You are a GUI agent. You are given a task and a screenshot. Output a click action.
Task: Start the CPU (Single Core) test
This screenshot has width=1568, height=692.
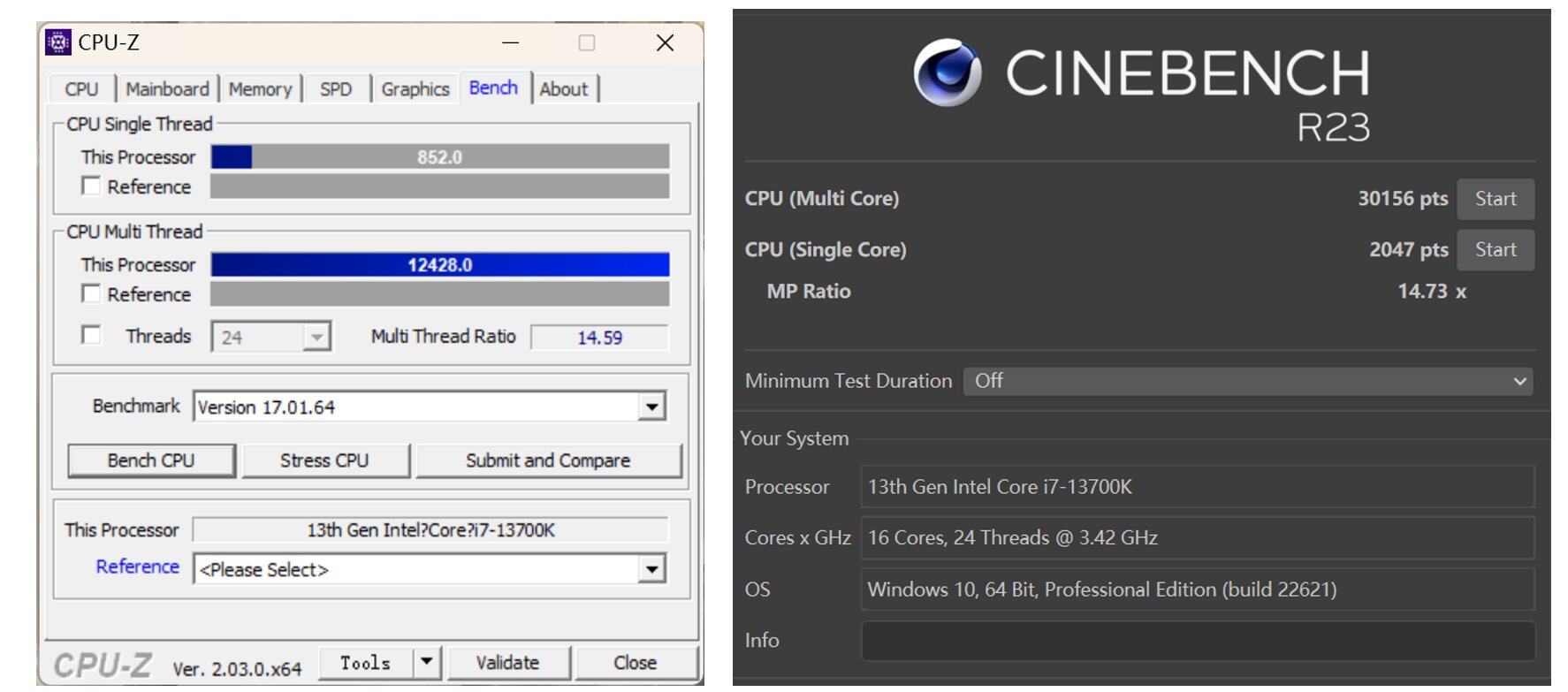point(1496,250)
